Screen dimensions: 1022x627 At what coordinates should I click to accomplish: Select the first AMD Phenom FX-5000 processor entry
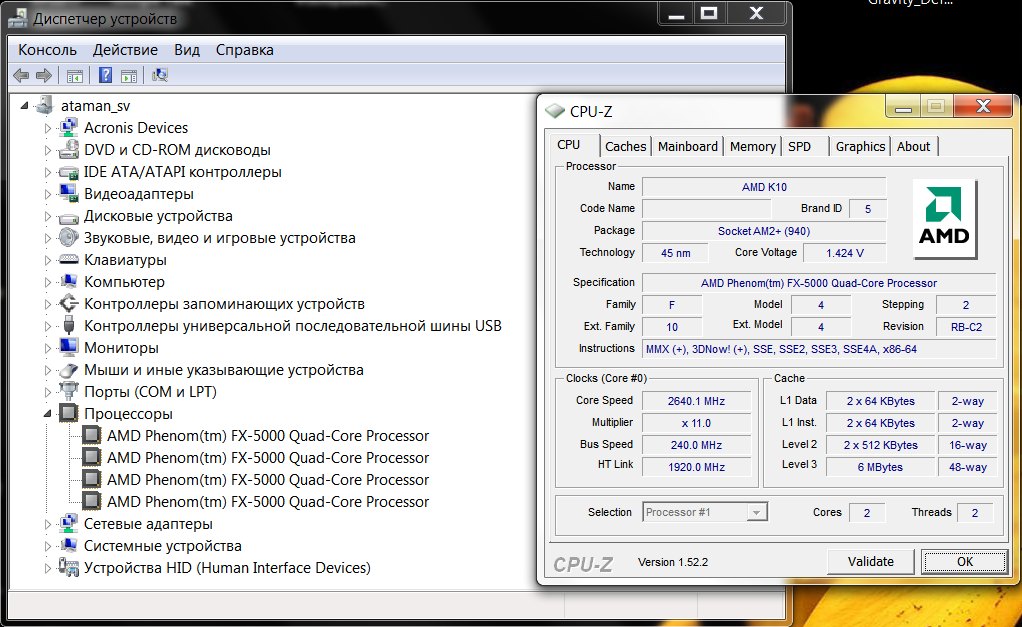[268, 435]
